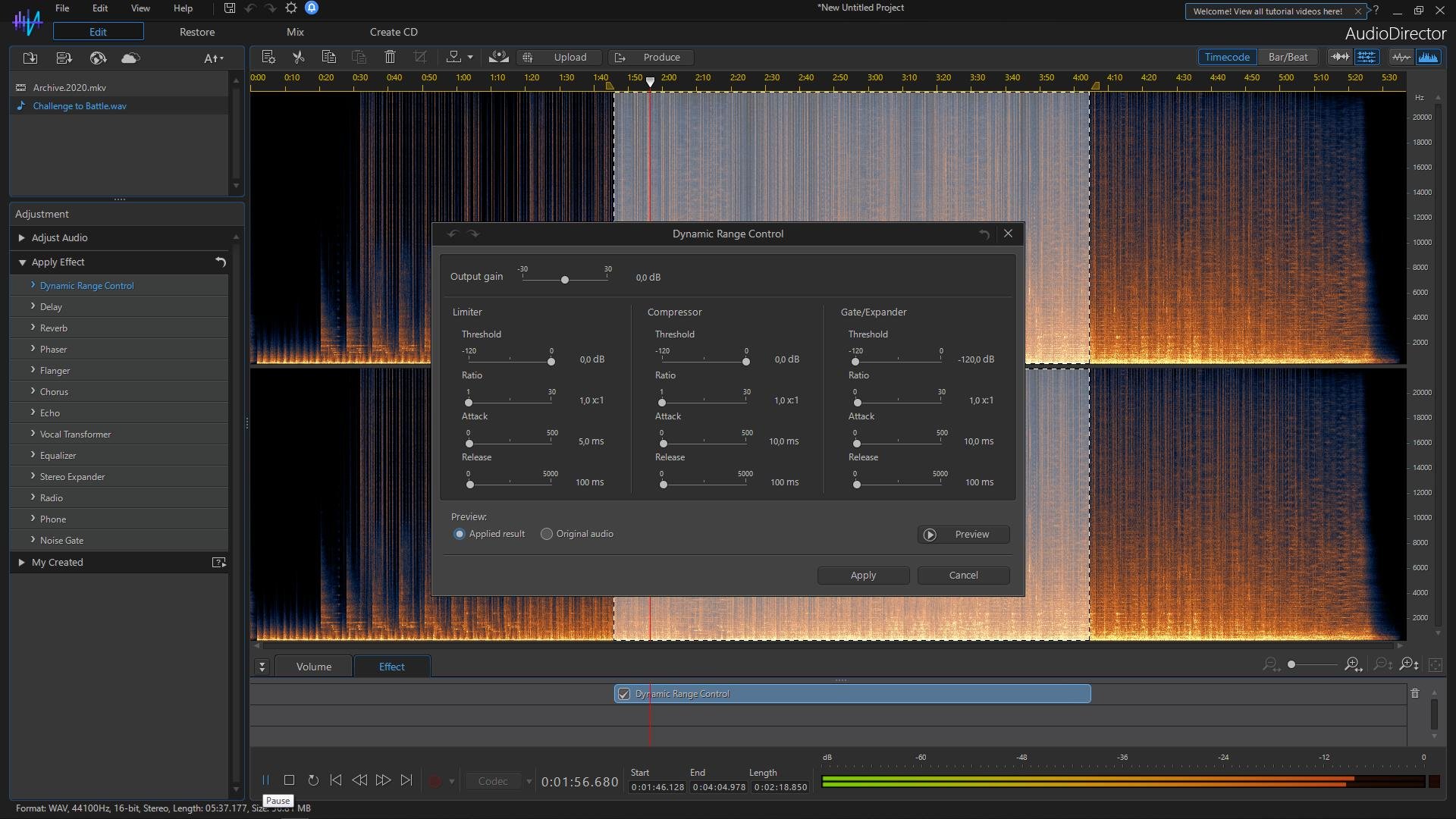Select Original audio preview option
This screenshot has height=819, width=1456.
click(547, 534)
